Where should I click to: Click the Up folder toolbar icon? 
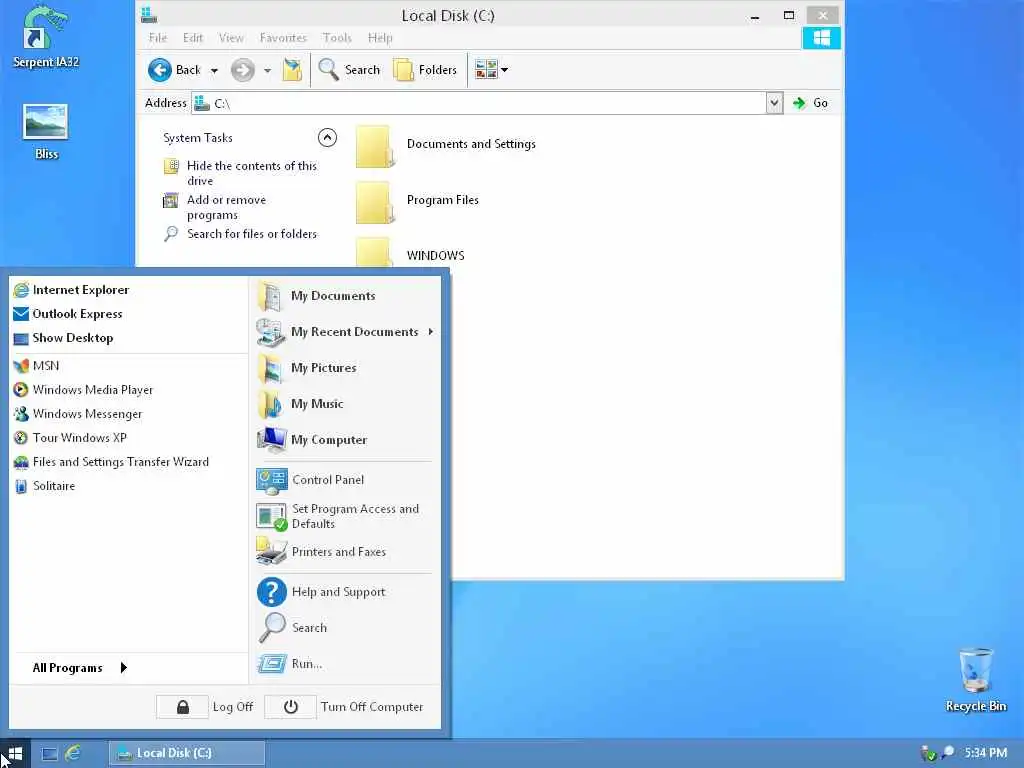pos(292,69)
